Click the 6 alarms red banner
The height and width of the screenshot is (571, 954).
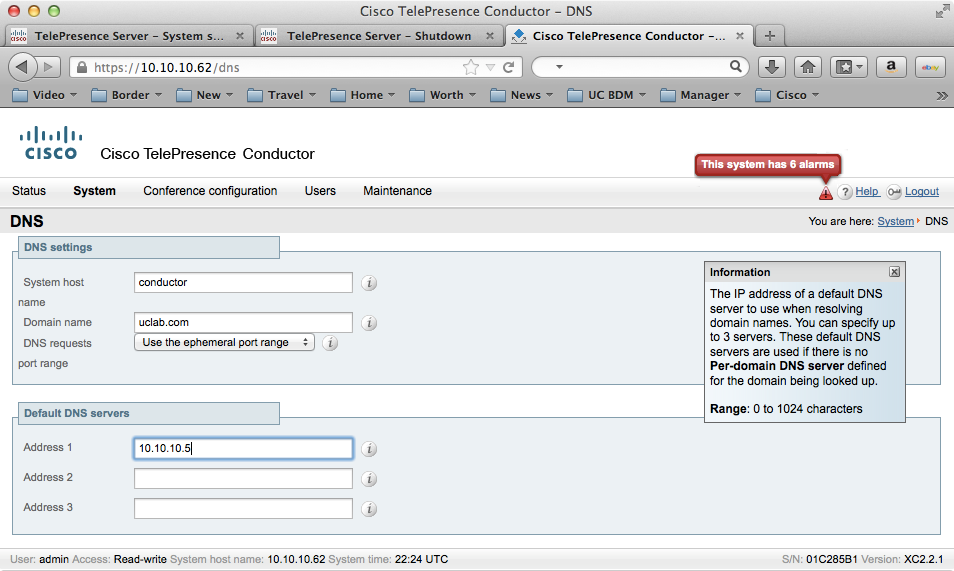[x=768, y=164]
